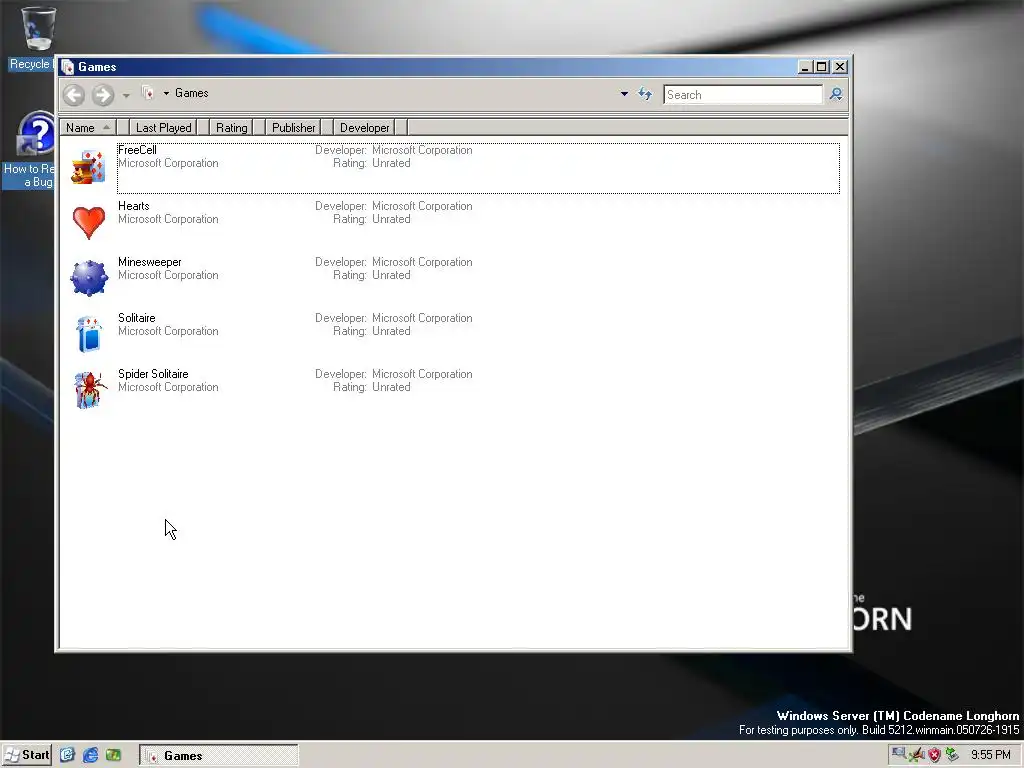Select the Hearts game icon
This screenshot has height=768, width=1024.
pyautogui.click(x=88, y=223)
